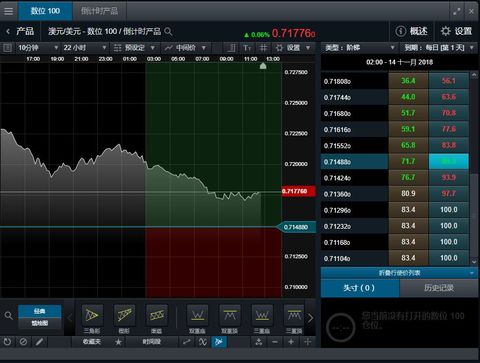Select the text annotation Tт tool

247,48
